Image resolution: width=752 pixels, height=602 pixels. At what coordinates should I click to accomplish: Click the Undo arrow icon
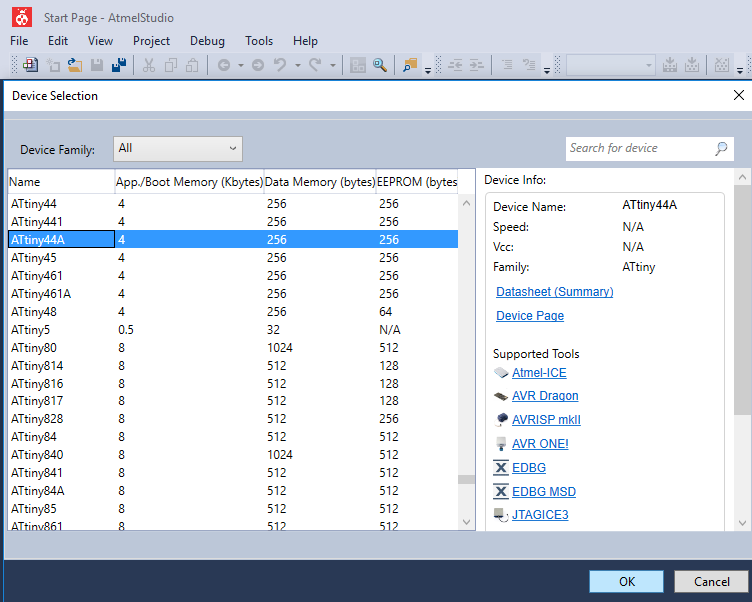280,65
